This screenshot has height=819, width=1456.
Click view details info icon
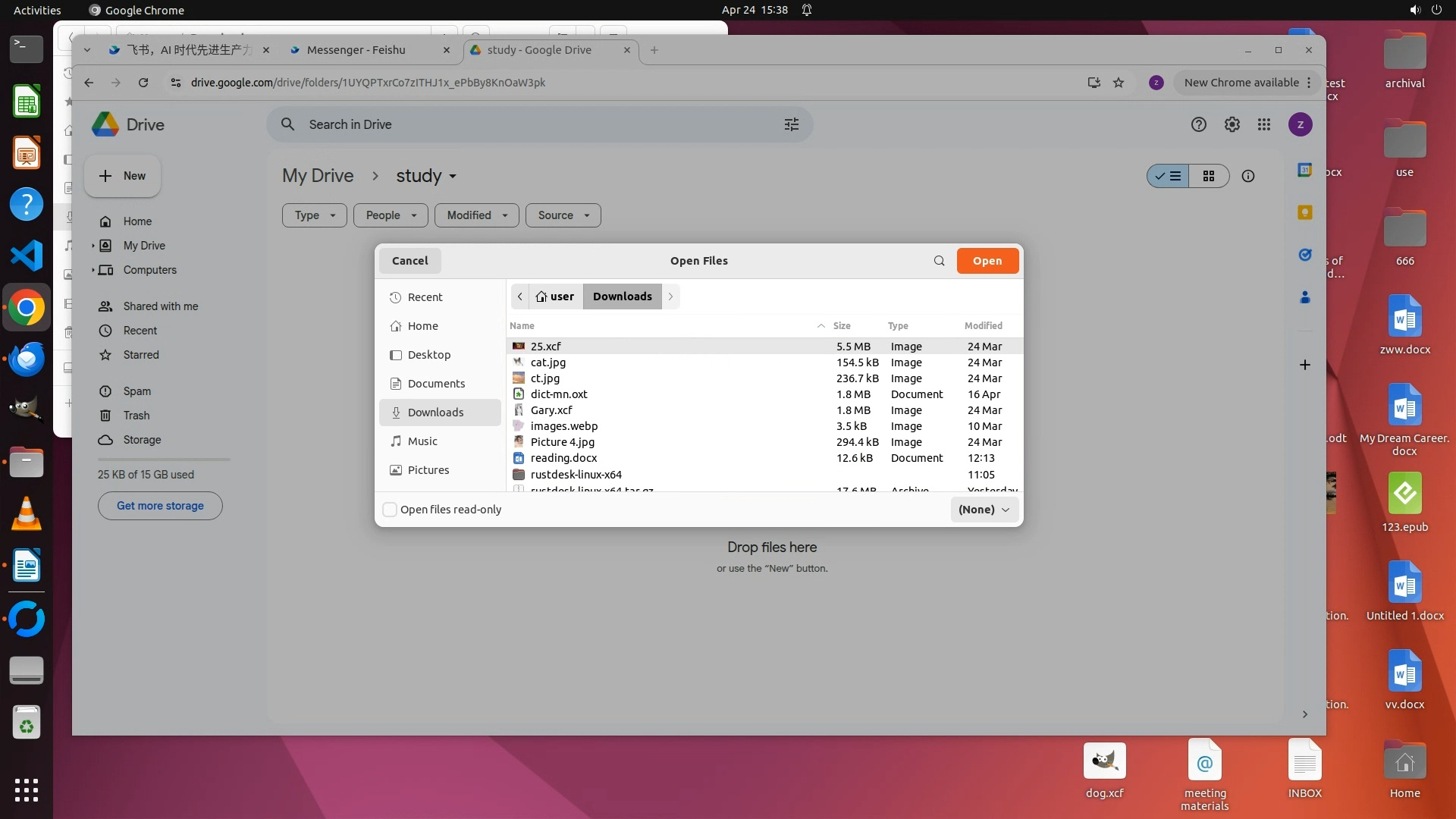pos(1247,176)
